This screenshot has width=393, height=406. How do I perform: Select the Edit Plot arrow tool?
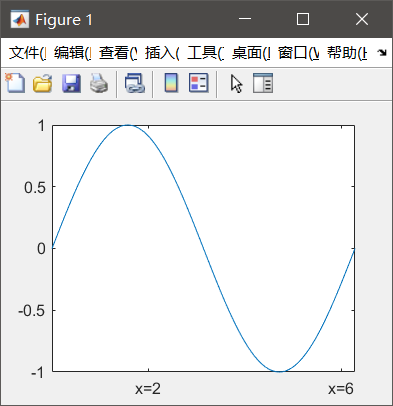[236, 83]
